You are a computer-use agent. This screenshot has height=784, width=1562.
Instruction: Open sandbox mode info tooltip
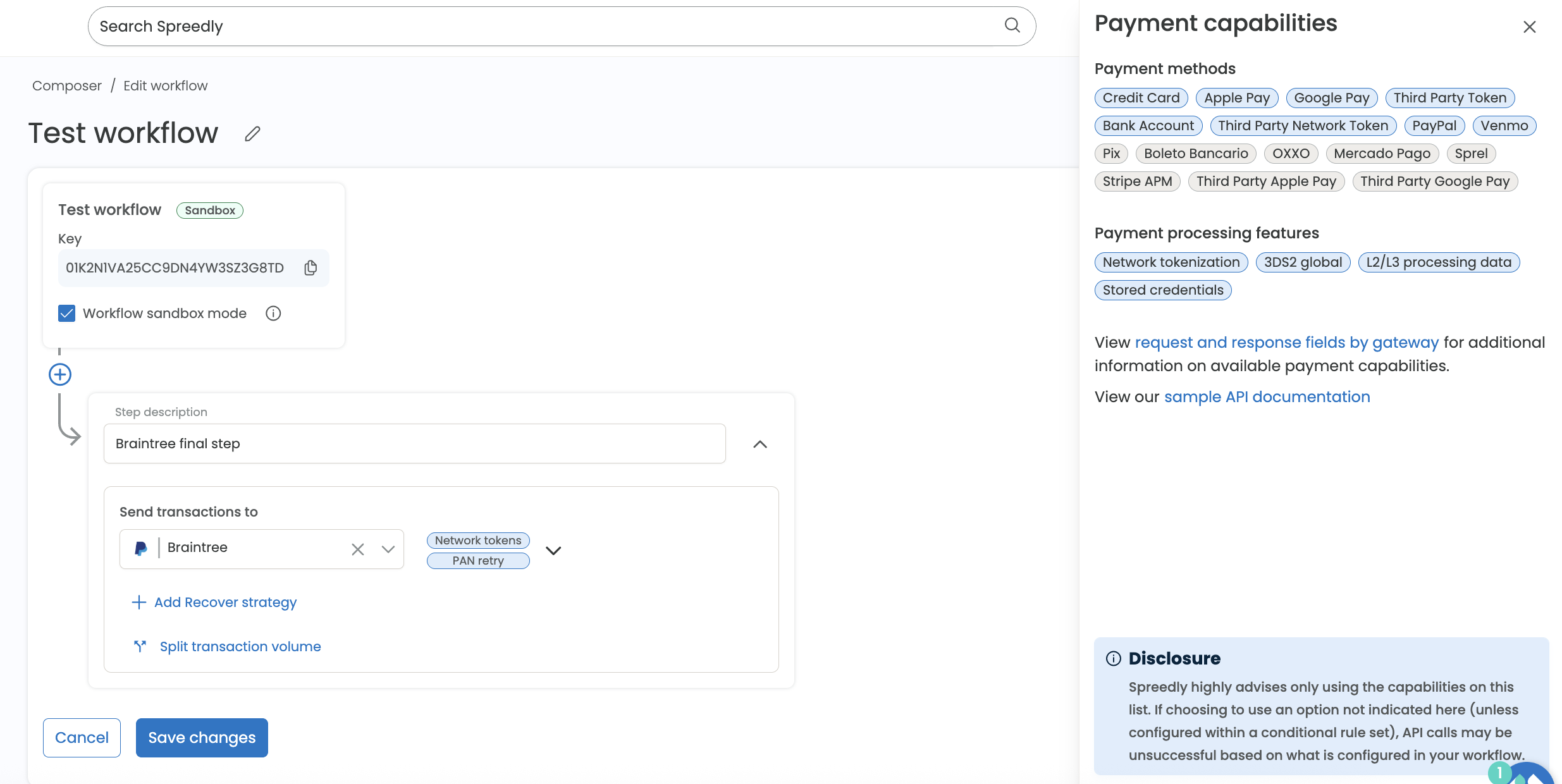point(273,314)
